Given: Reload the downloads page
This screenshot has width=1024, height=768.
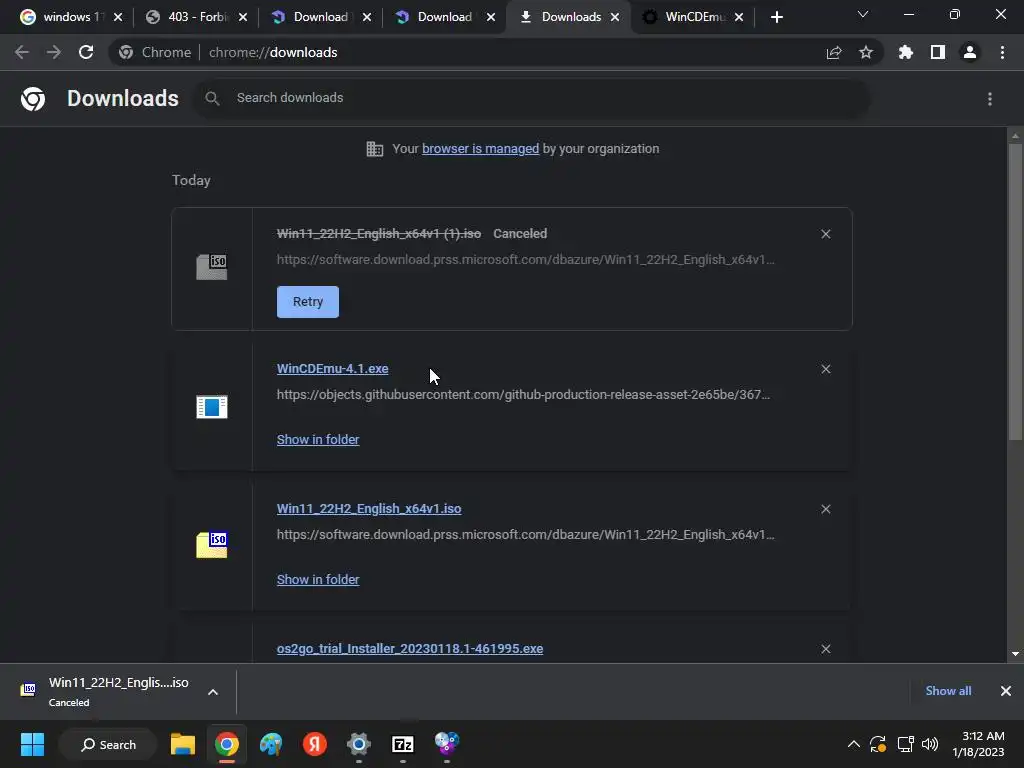Looking at the screenshot, I should click(86, 52).
